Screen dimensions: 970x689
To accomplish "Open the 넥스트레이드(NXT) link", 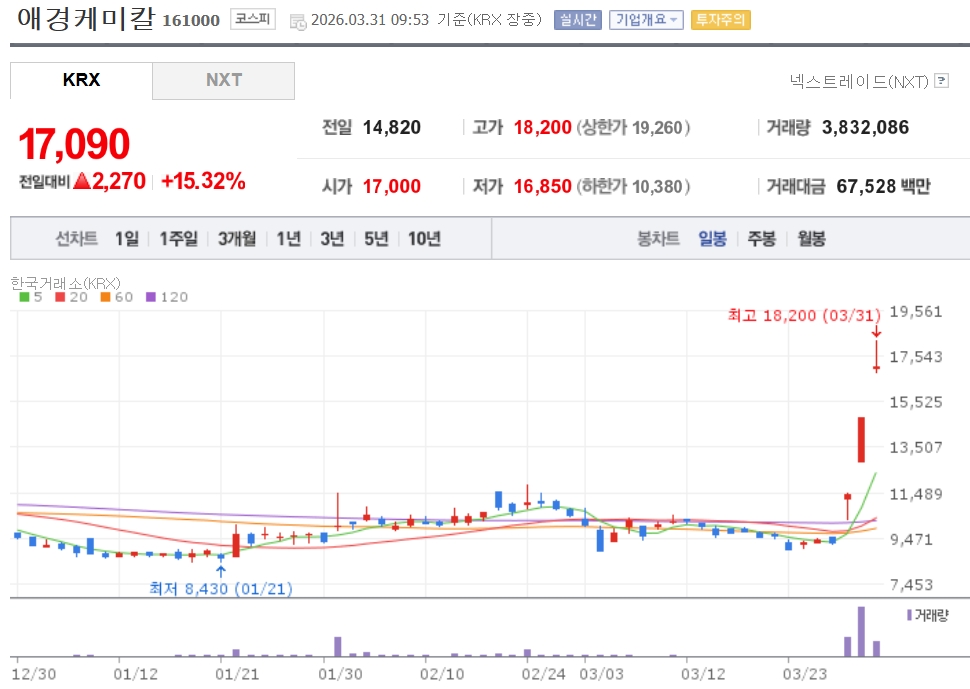I will pyautogui.click(x=859, y=81).
